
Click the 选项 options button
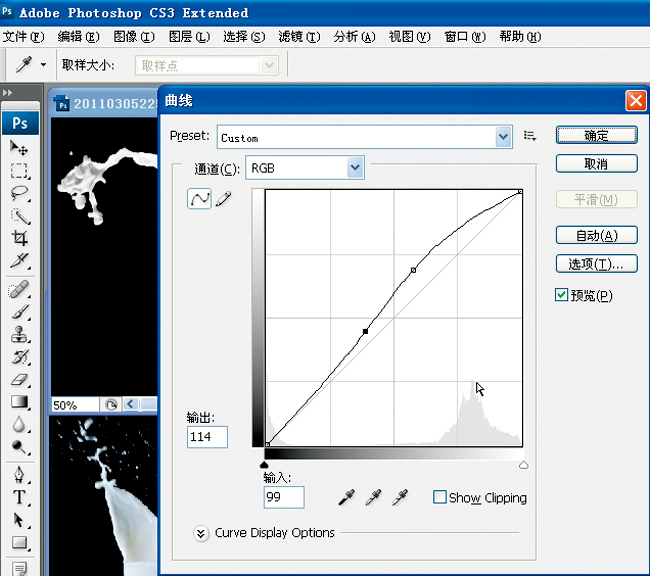[597, 263]
